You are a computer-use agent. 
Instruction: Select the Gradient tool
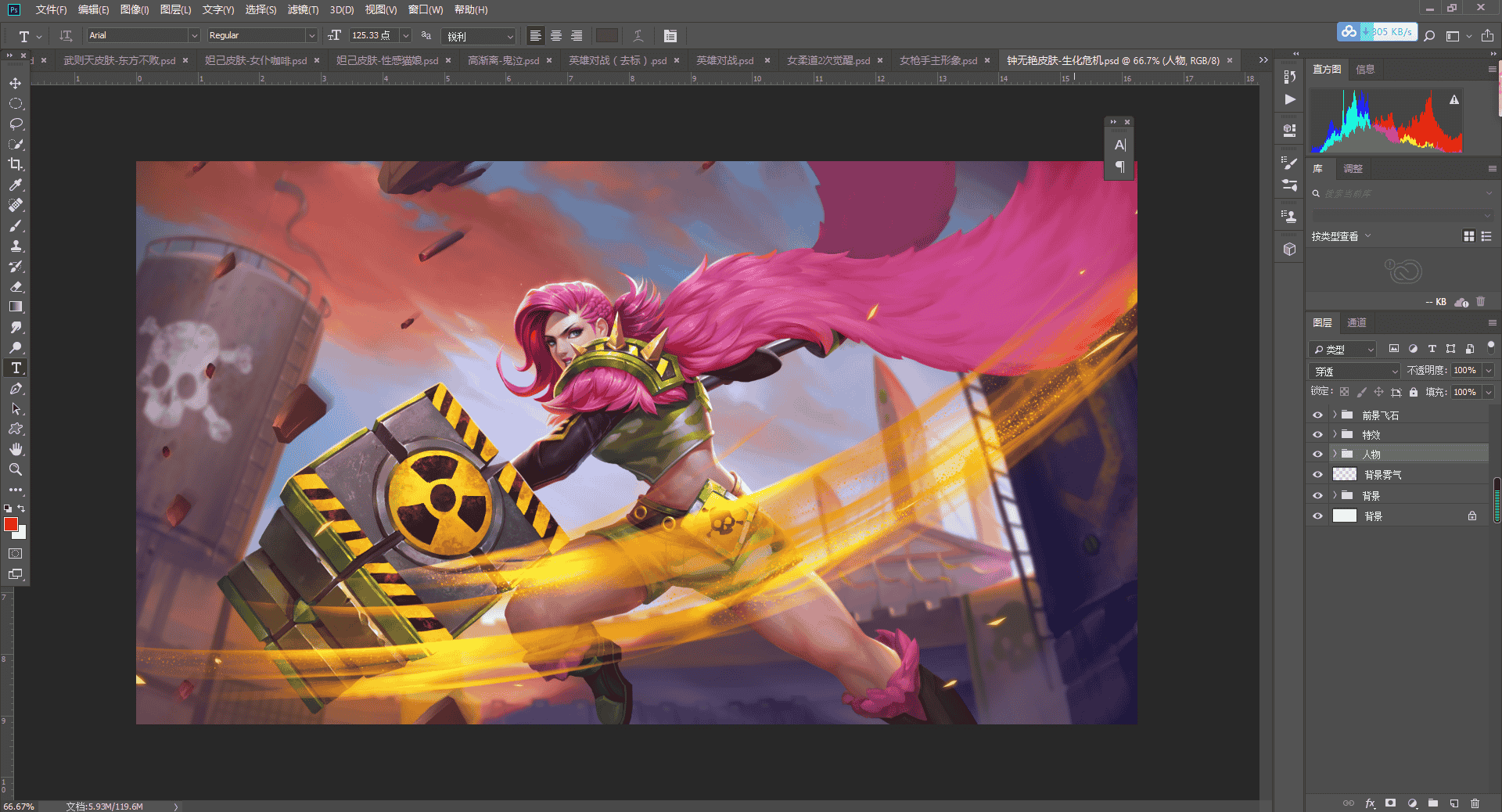click(16, 307)
